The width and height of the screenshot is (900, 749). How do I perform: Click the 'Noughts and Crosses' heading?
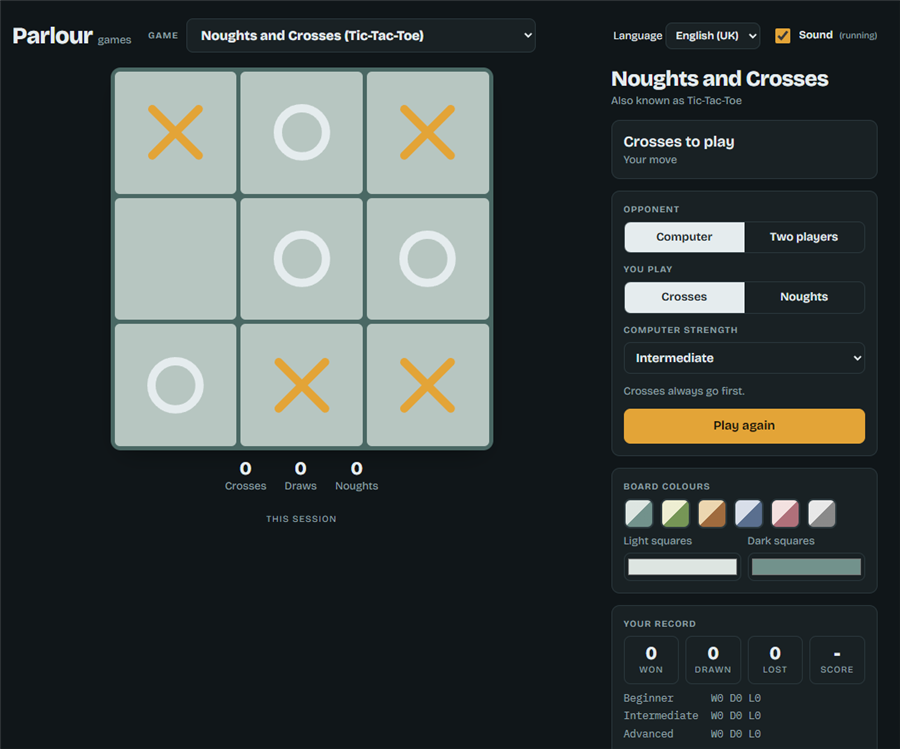click(720, 79)
